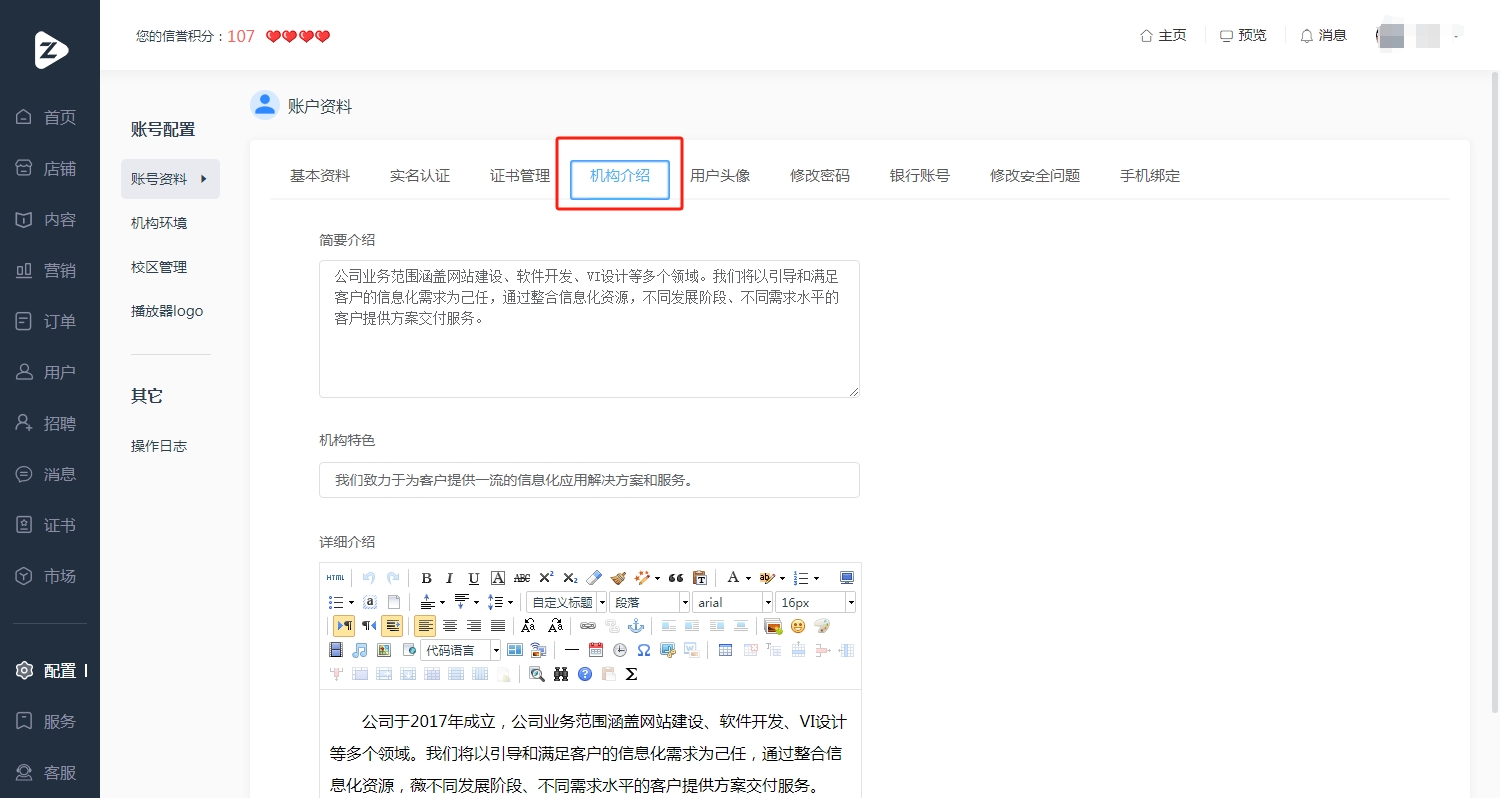Open arial font family dropdown
This screenshot has width=1500, height=798.
[733, 602]
